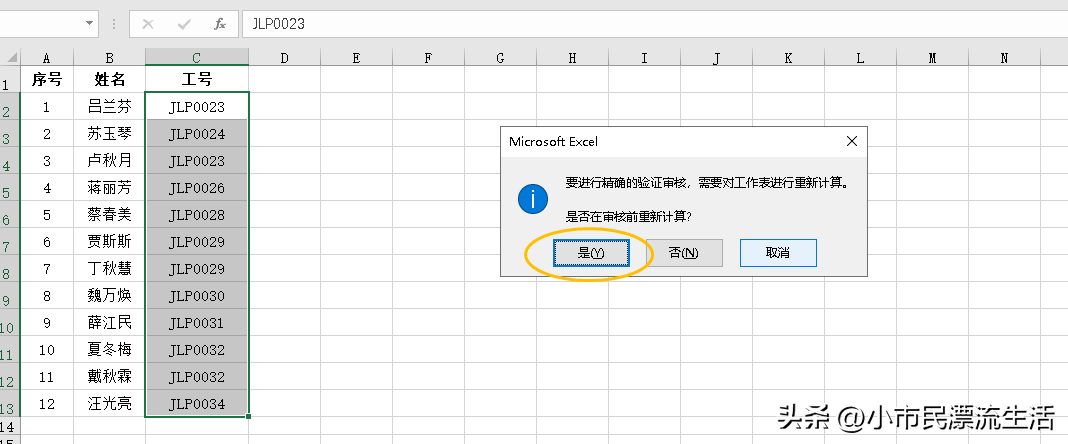
Task: Select column M header
Action: click(x=932, y=58)
